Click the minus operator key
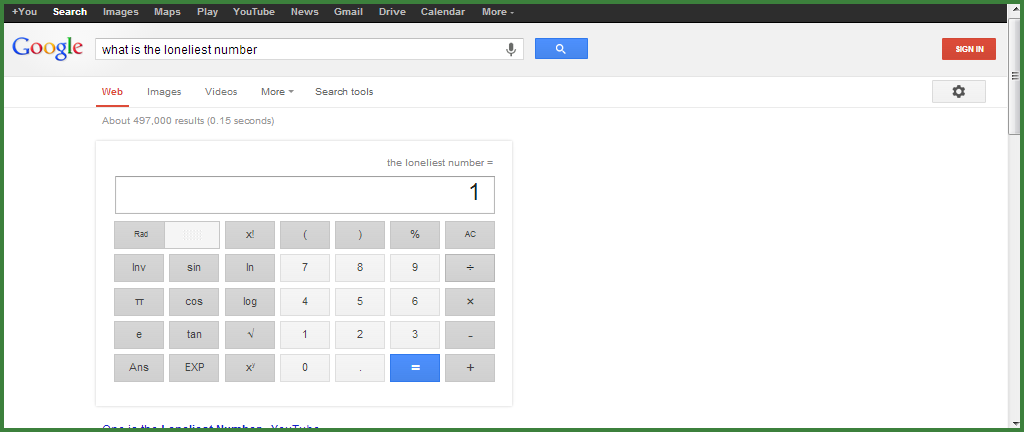This screenshot has width=1024, height=432. (x=470, y=335)
